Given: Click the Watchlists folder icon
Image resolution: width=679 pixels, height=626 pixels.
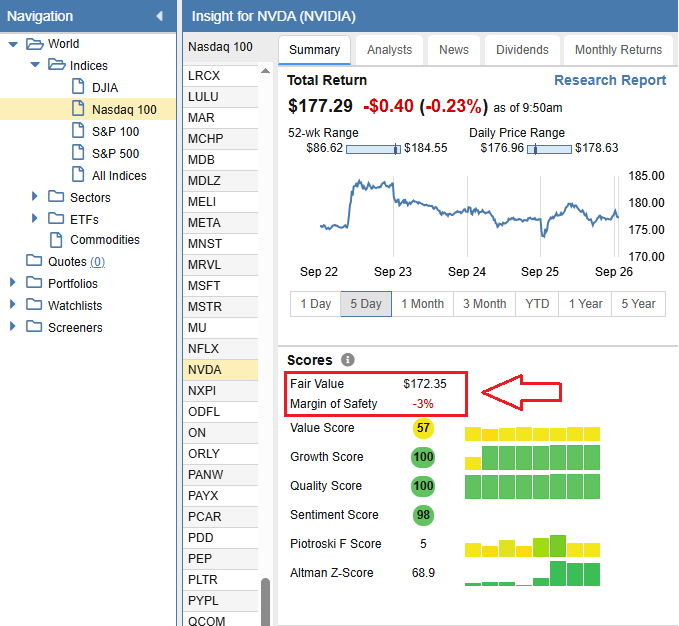Looking at the screenshot, I should click(x=34, y=306).
